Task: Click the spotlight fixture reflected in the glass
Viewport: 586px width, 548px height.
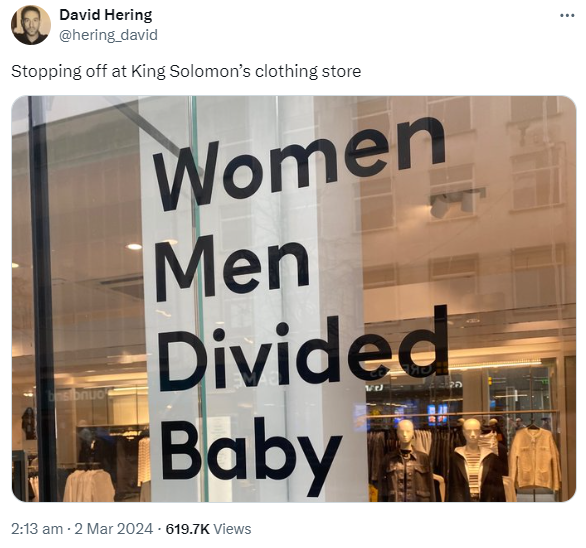Action: coord(457,202)
